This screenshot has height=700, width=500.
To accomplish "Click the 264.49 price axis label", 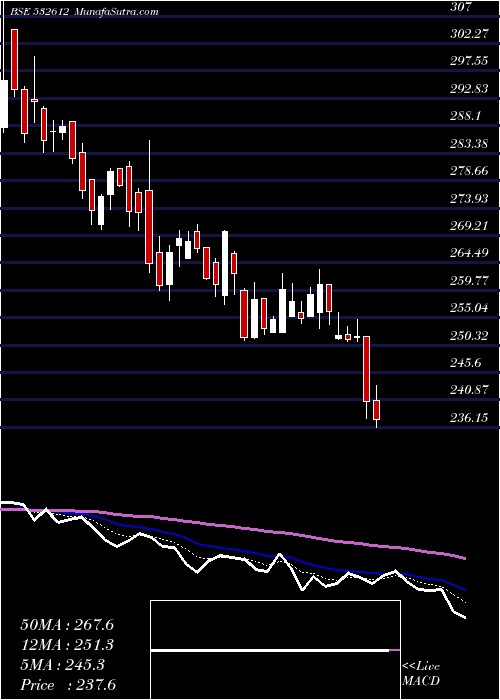I will pyautogui.click(x=470, y=253).
